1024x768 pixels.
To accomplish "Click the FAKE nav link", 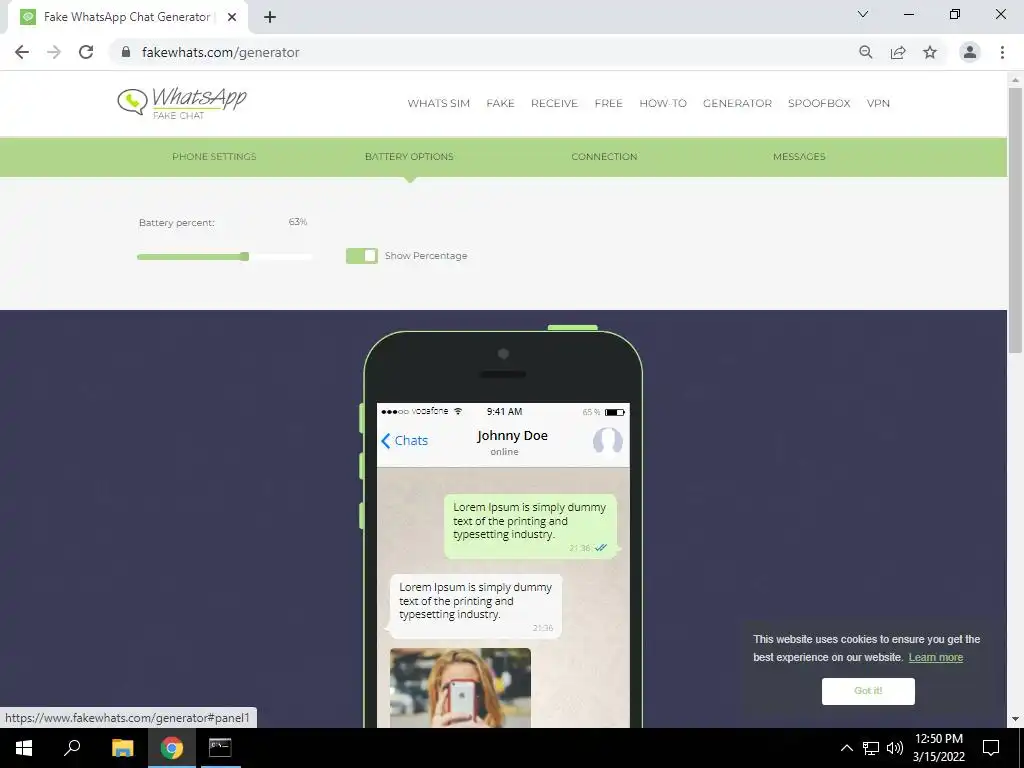I will (x=500, y=103).
